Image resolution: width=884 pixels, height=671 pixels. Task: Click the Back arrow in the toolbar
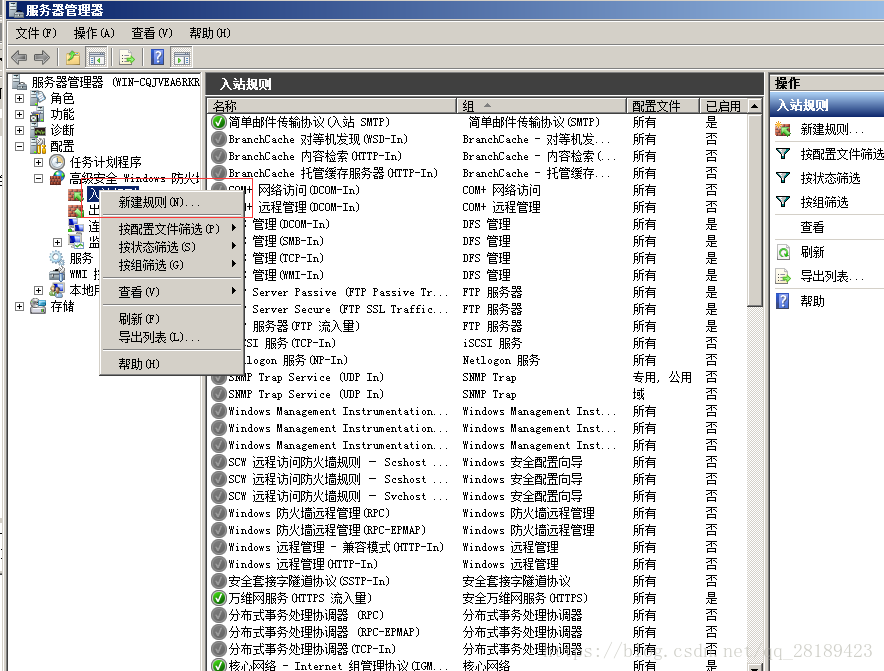tap(19, 57)
